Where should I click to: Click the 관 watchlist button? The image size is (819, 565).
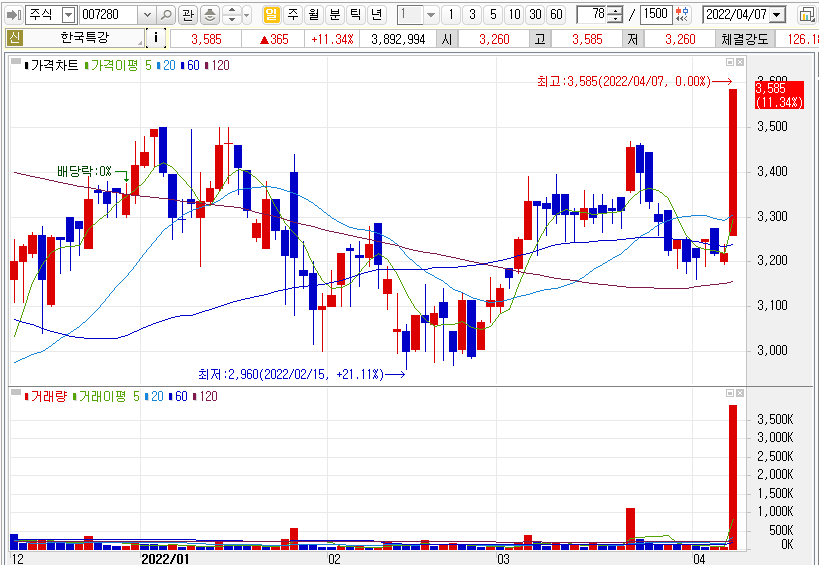click(x=188, y=15)
